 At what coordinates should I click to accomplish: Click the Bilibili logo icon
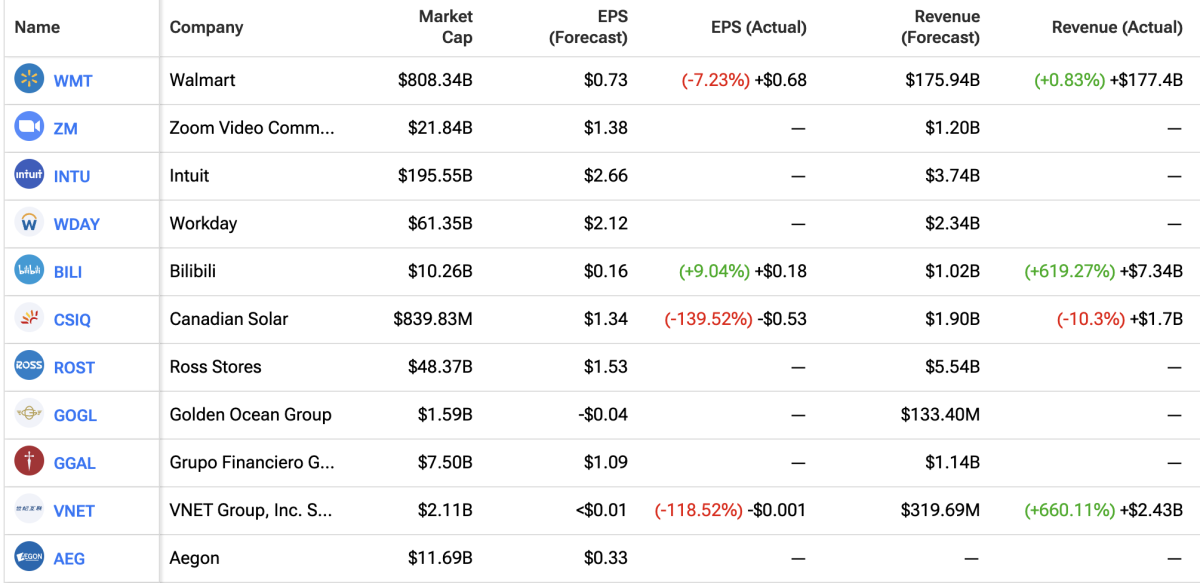point(30,271)
